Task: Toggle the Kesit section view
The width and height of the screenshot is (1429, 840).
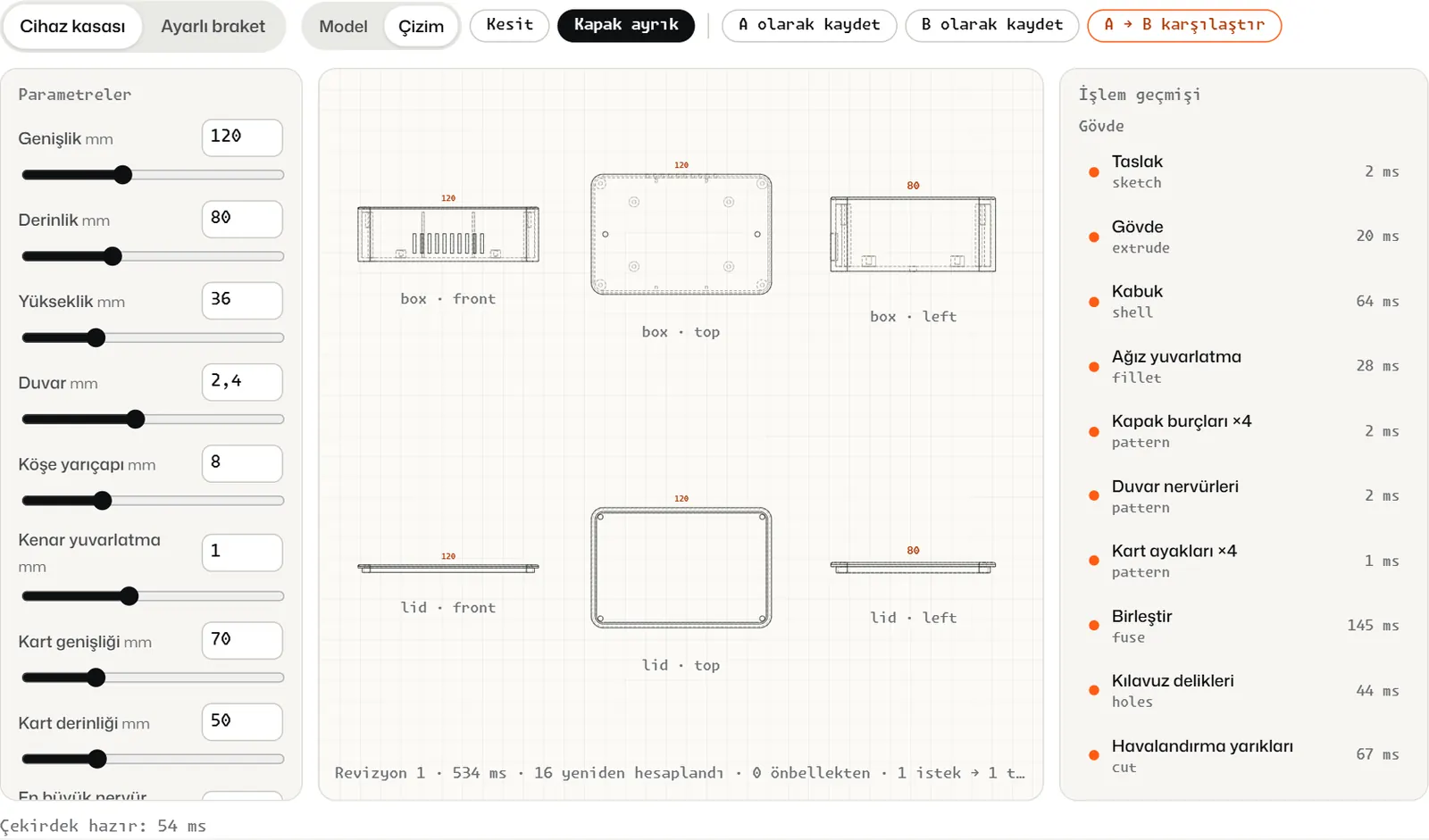Action: coord(509,25)
